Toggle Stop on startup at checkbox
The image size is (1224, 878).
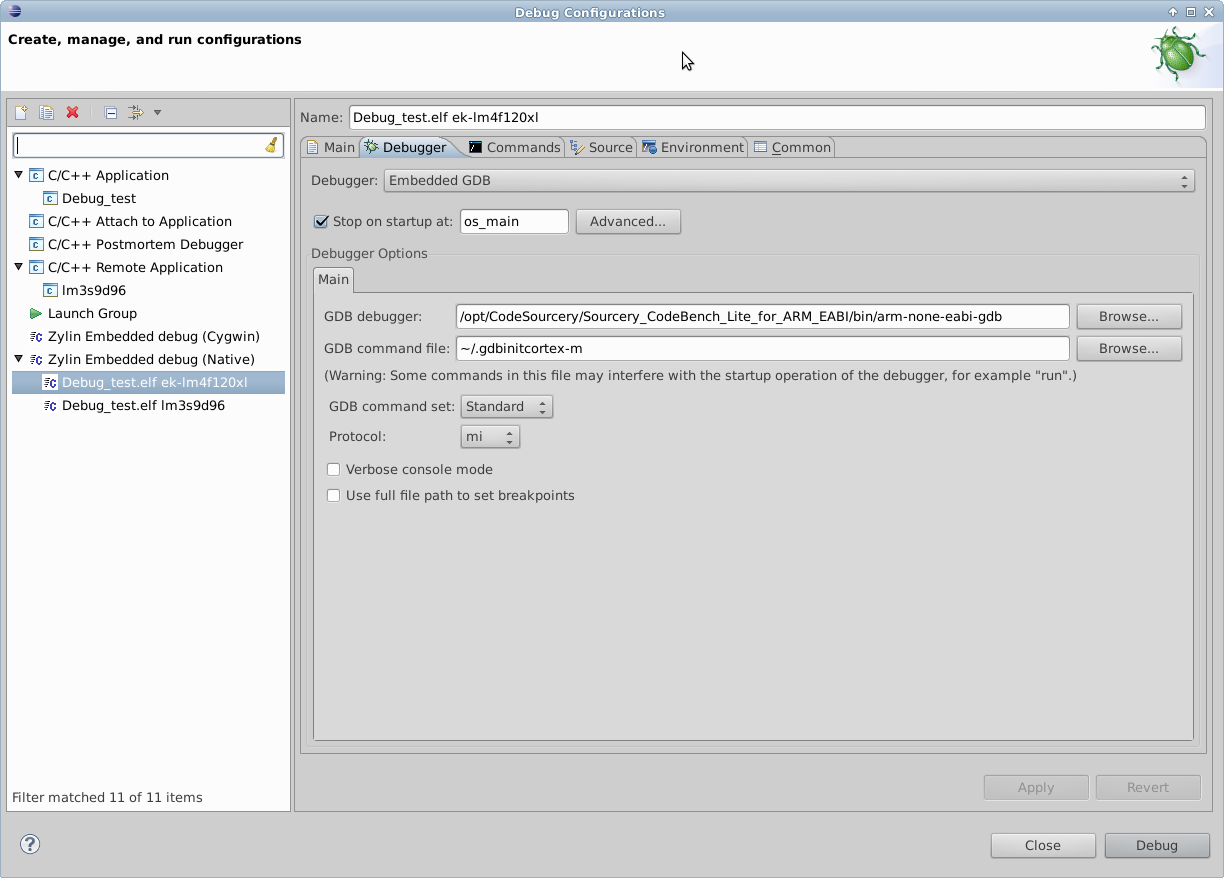[321, 222]
